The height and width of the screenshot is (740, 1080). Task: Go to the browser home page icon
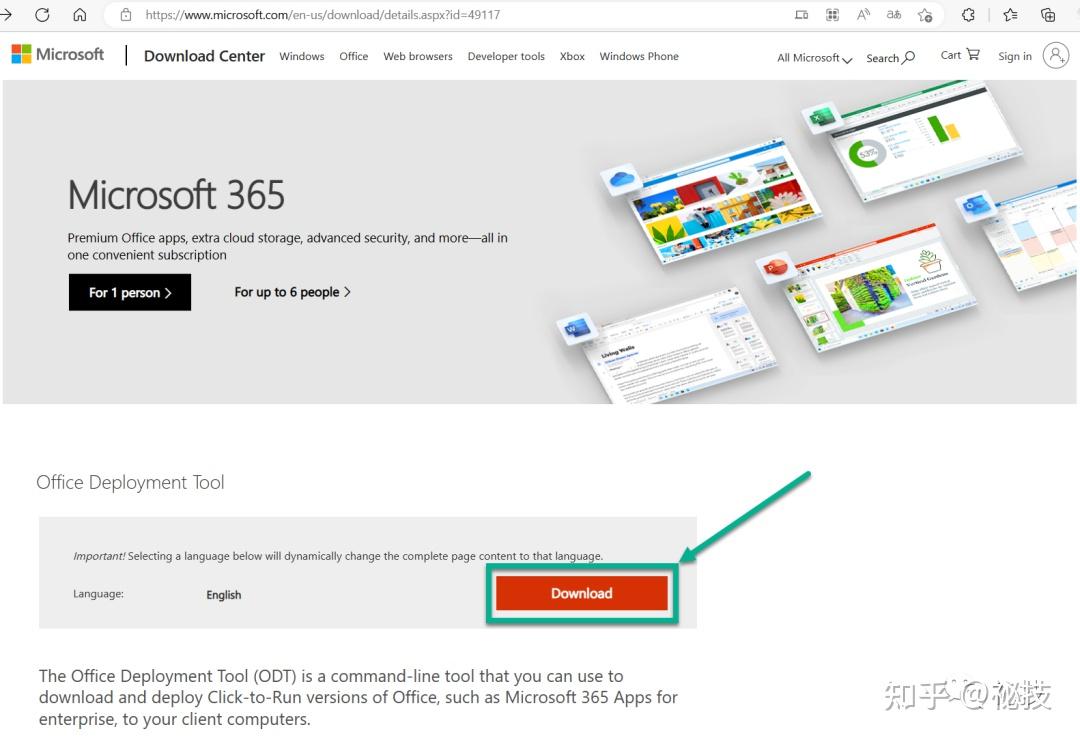pos(80,14)
